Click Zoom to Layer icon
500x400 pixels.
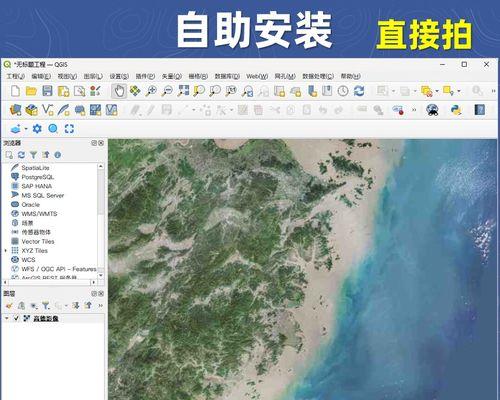click(215, 91)
